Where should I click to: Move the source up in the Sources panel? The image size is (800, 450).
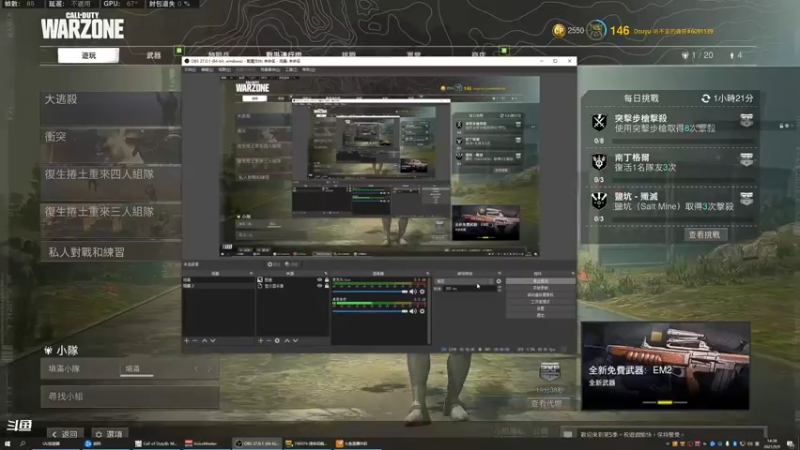(287, 340)
